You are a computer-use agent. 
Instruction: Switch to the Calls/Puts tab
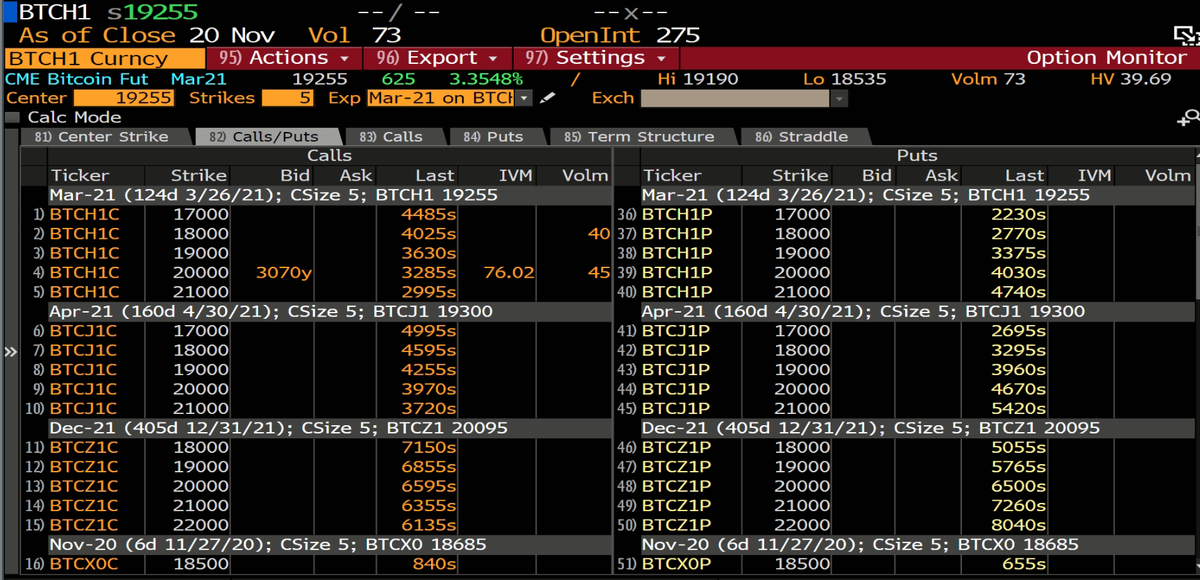(265, 137)
